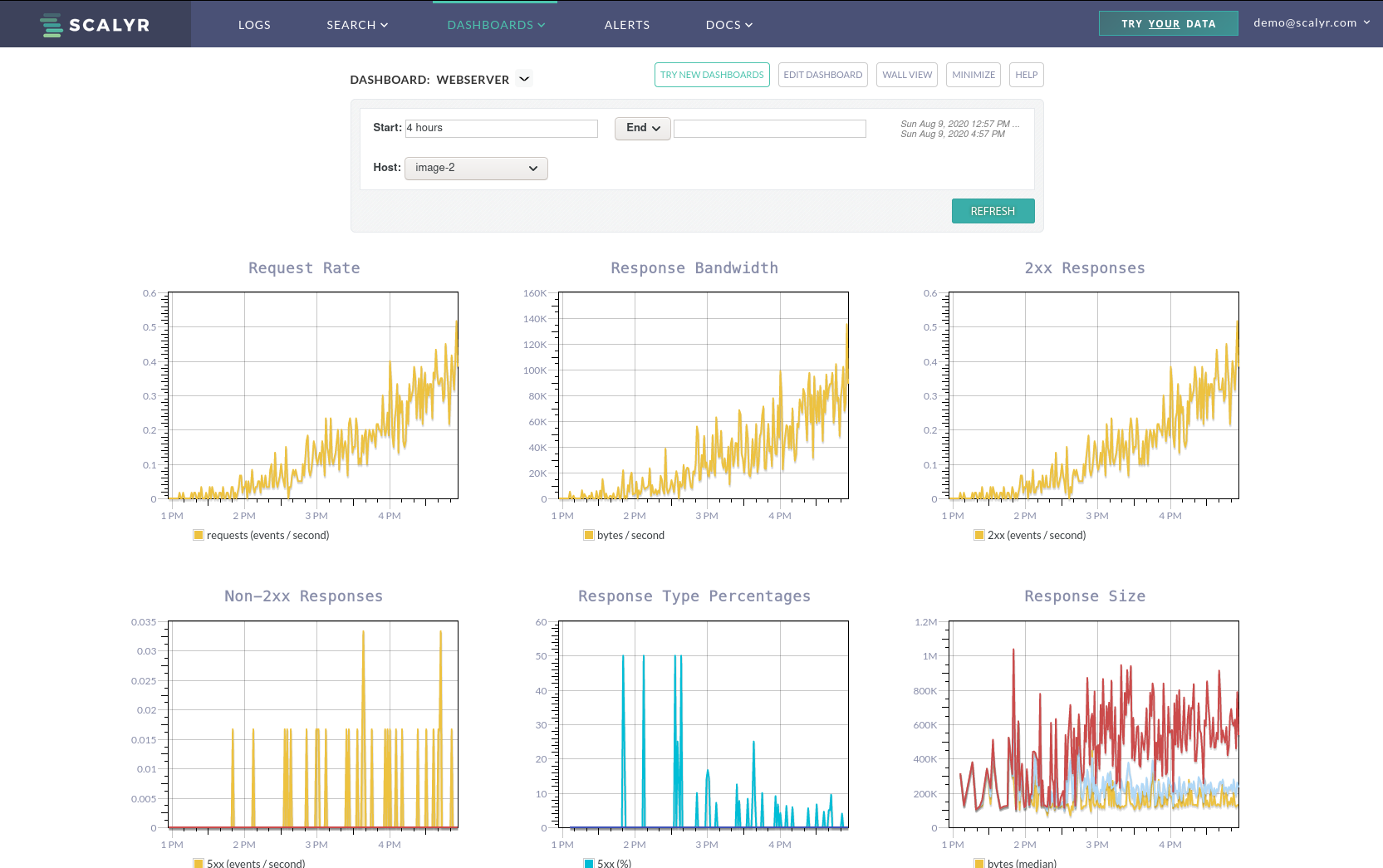This screenshot has height=868, width=1383.
Task: Click the Start time input field
Action: click(x=502, y=128)
